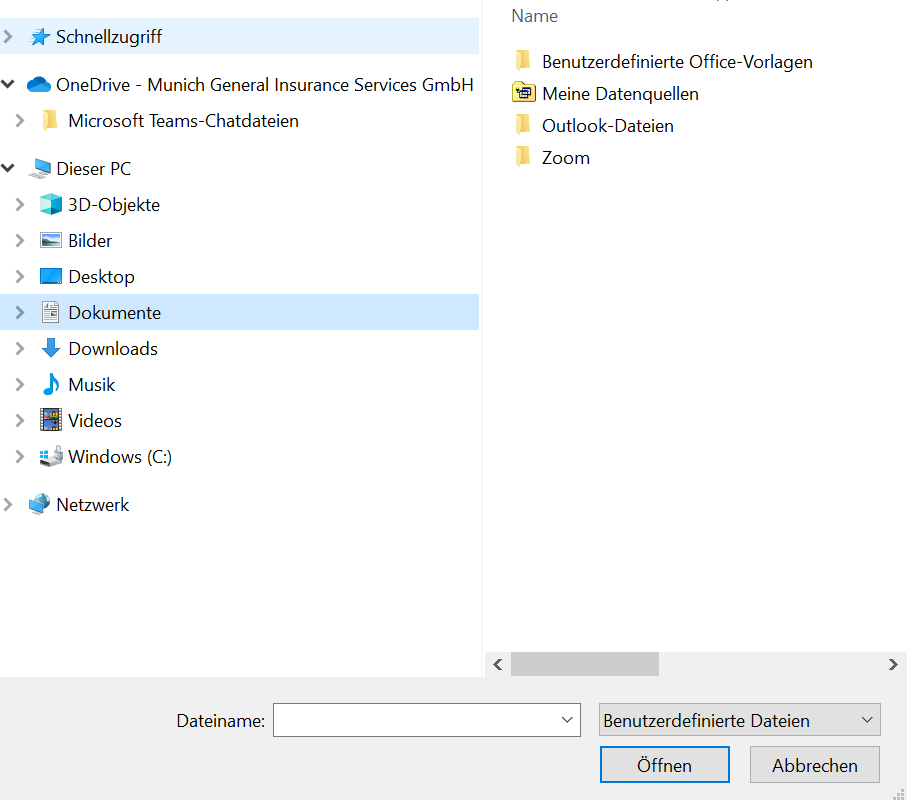Expand the Desktop node

[x=20, y=277]
